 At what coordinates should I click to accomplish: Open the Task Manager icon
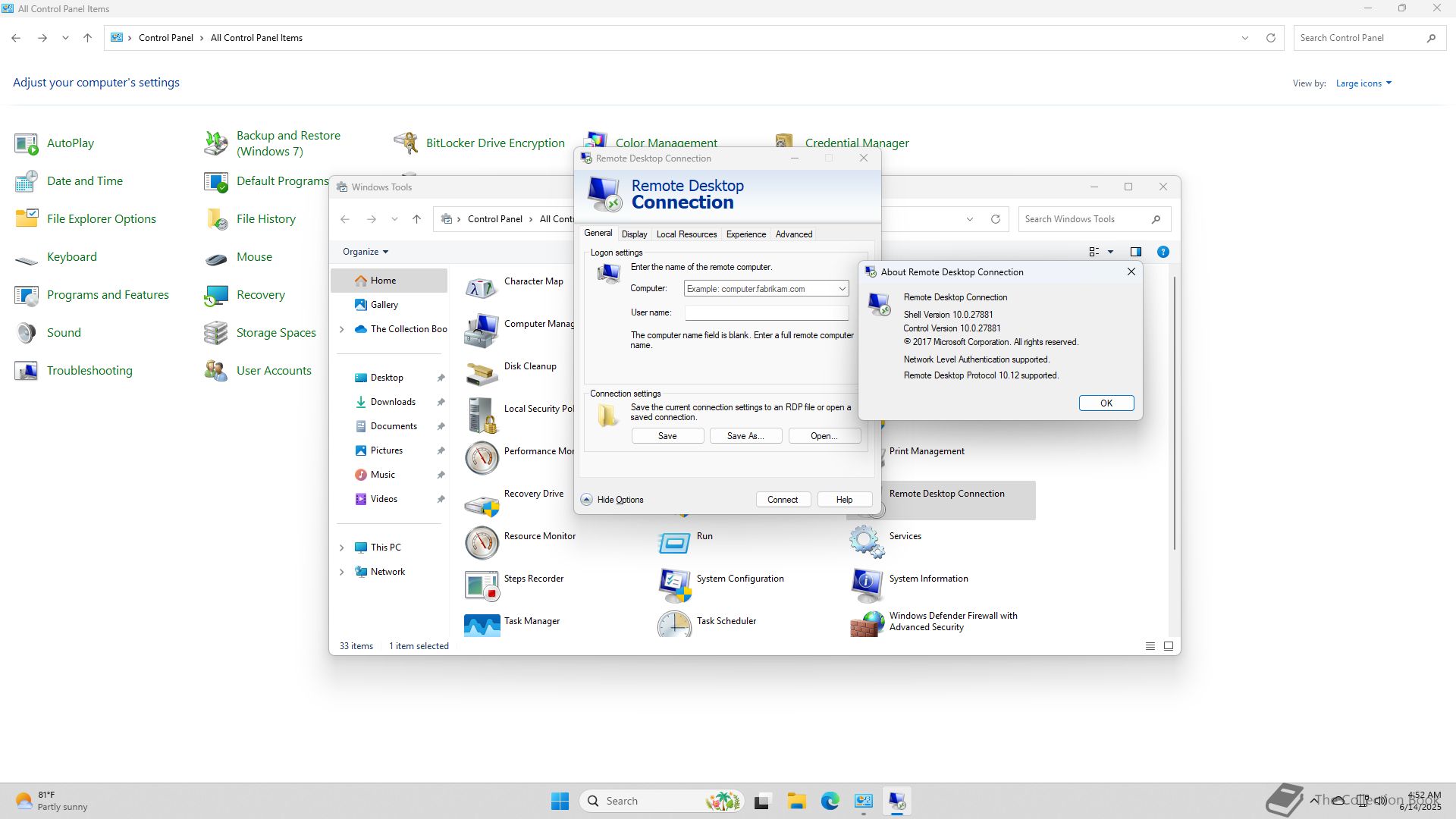pyautogui.click(x=482, y=625)
